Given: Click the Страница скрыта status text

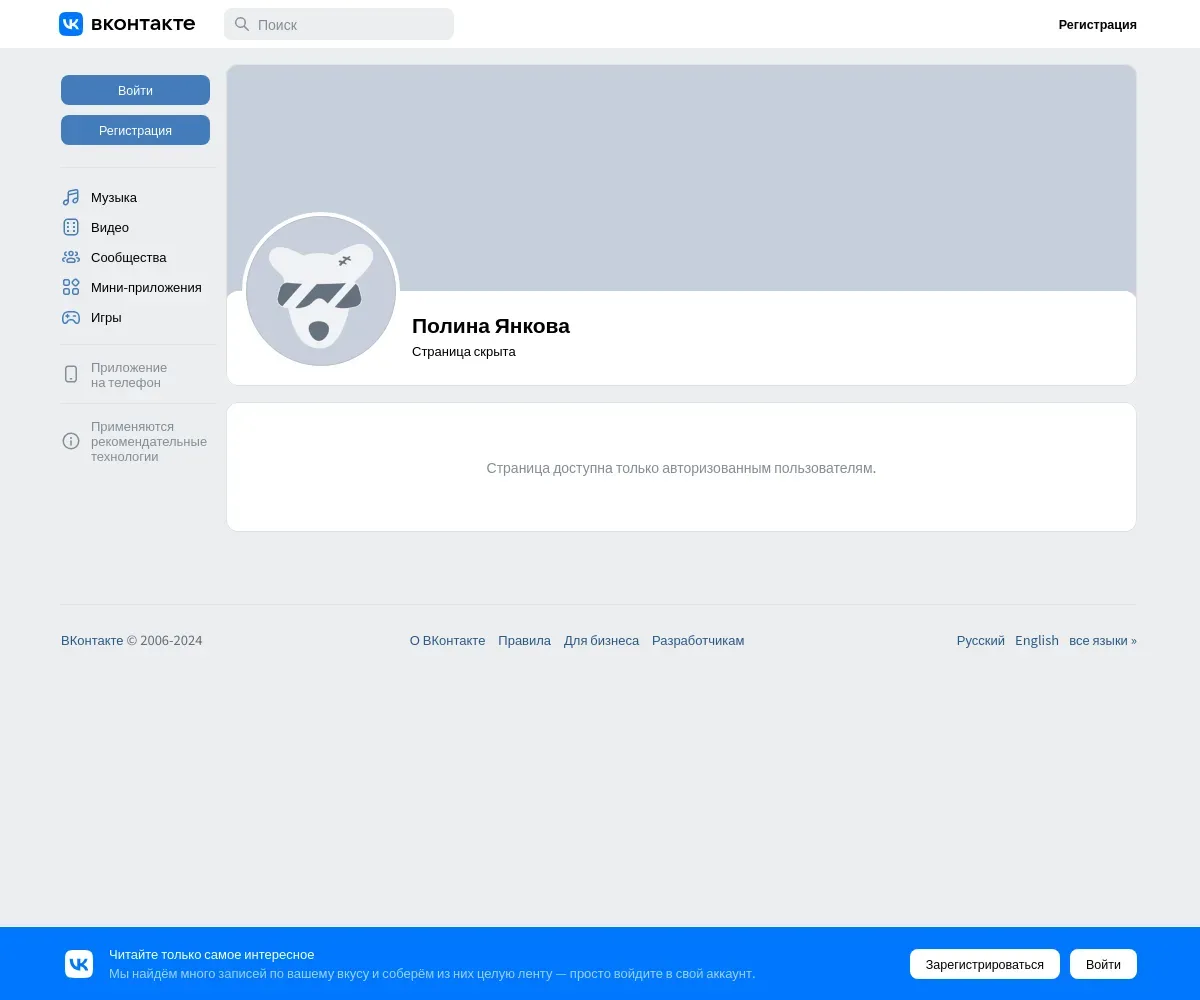Looking at the screenshot, I should click(464, 352).
